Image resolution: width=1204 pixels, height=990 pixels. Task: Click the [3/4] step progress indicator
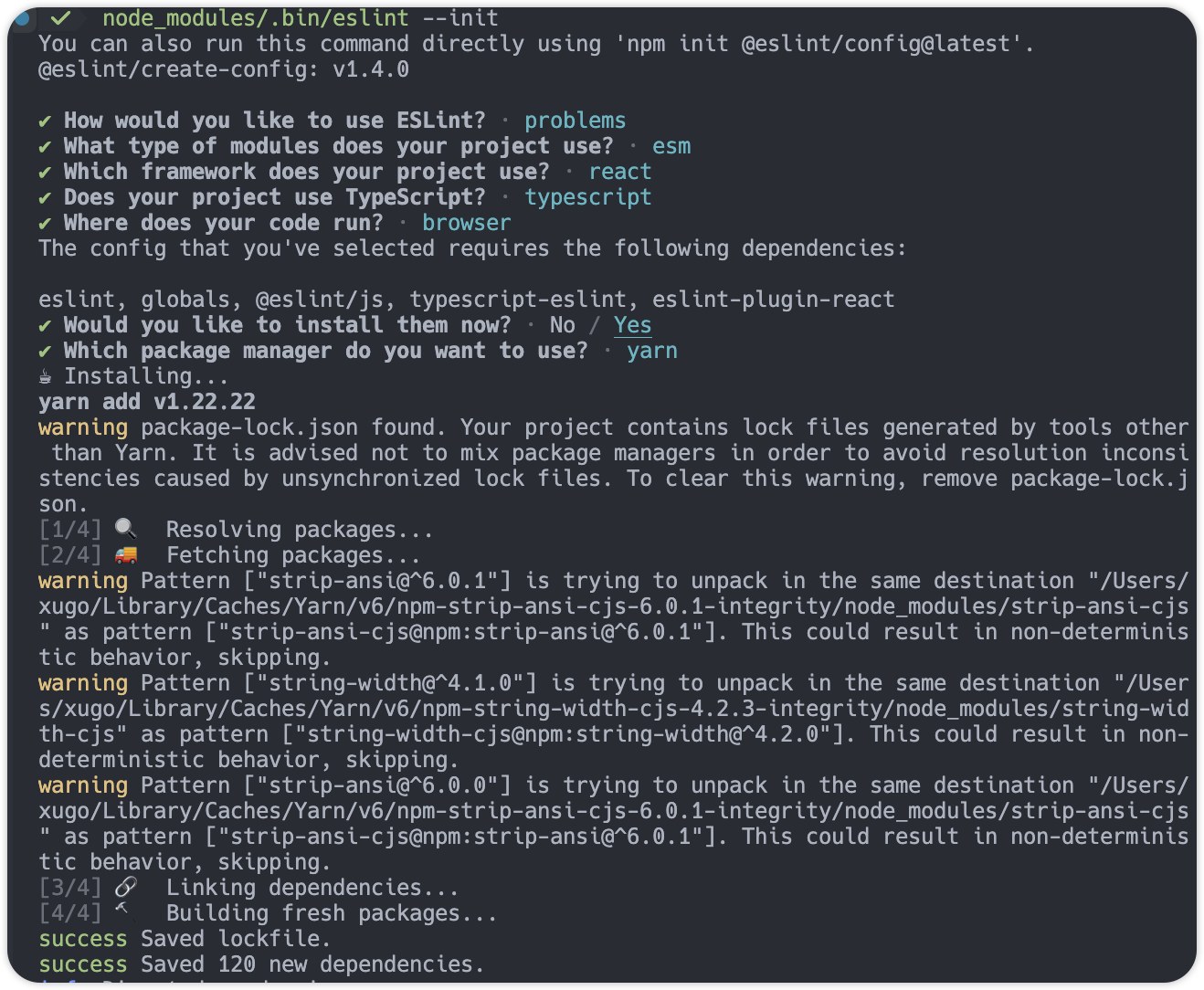click(x=70, y=888)
